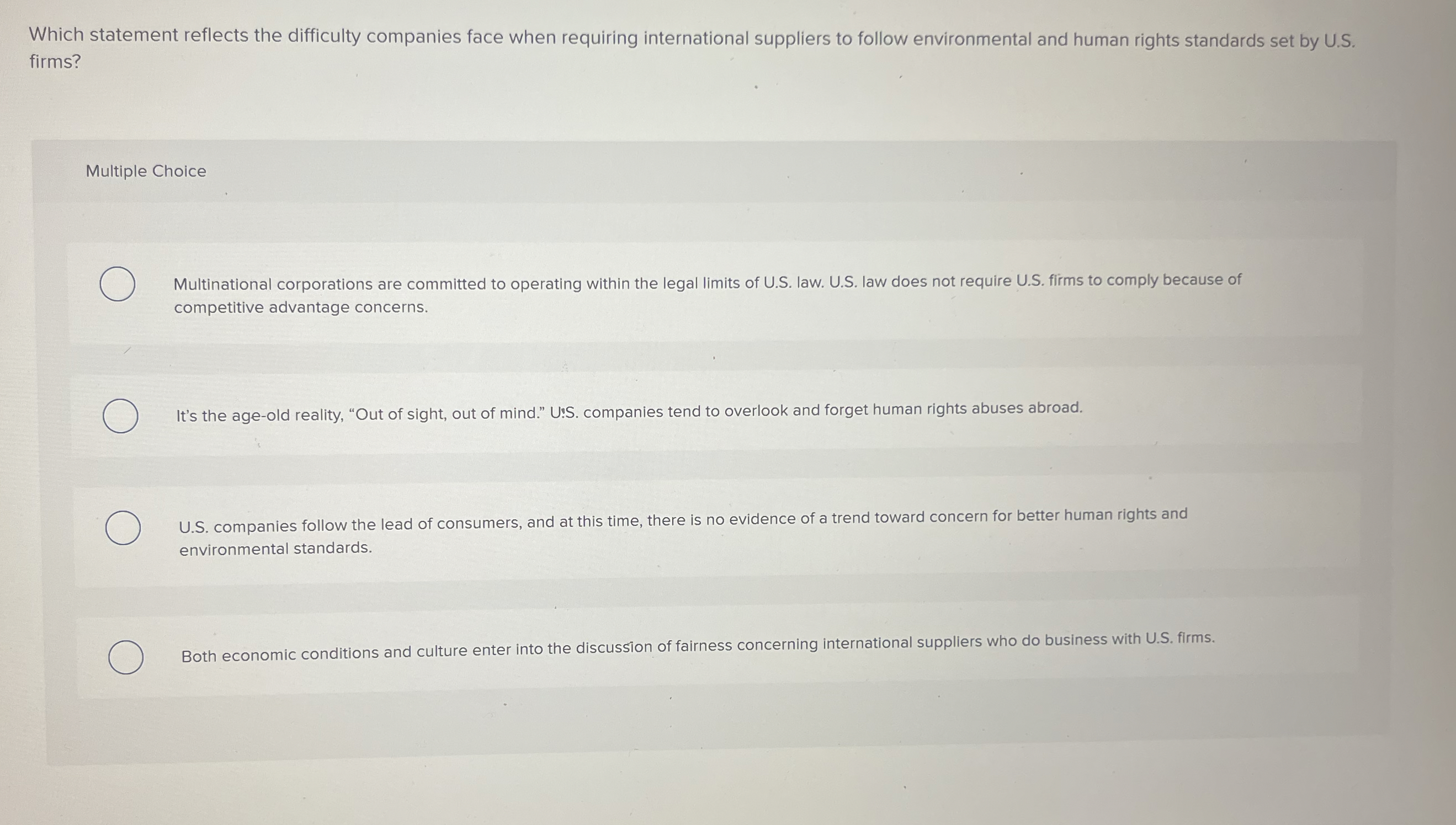1456x825 pixels.
Task: Click the question text about international suppliers
Action: coord(623,39)
